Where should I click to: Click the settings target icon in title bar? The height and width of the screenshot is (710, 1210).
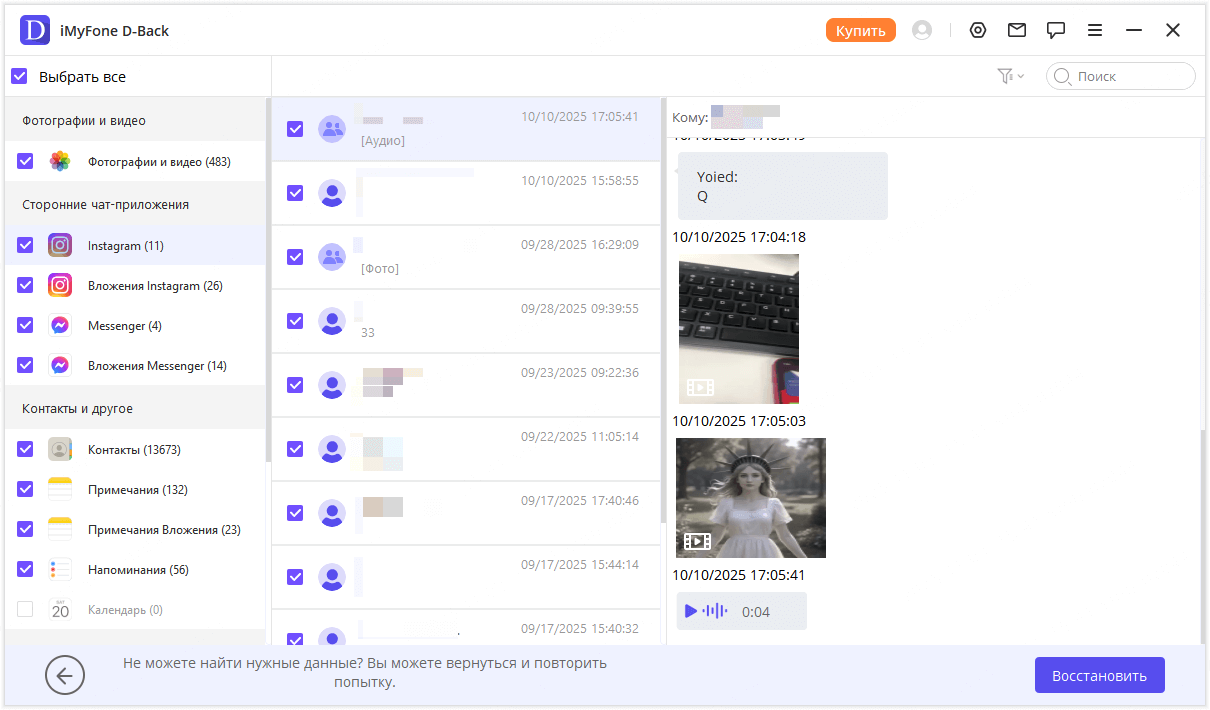[x=978, y=31]
